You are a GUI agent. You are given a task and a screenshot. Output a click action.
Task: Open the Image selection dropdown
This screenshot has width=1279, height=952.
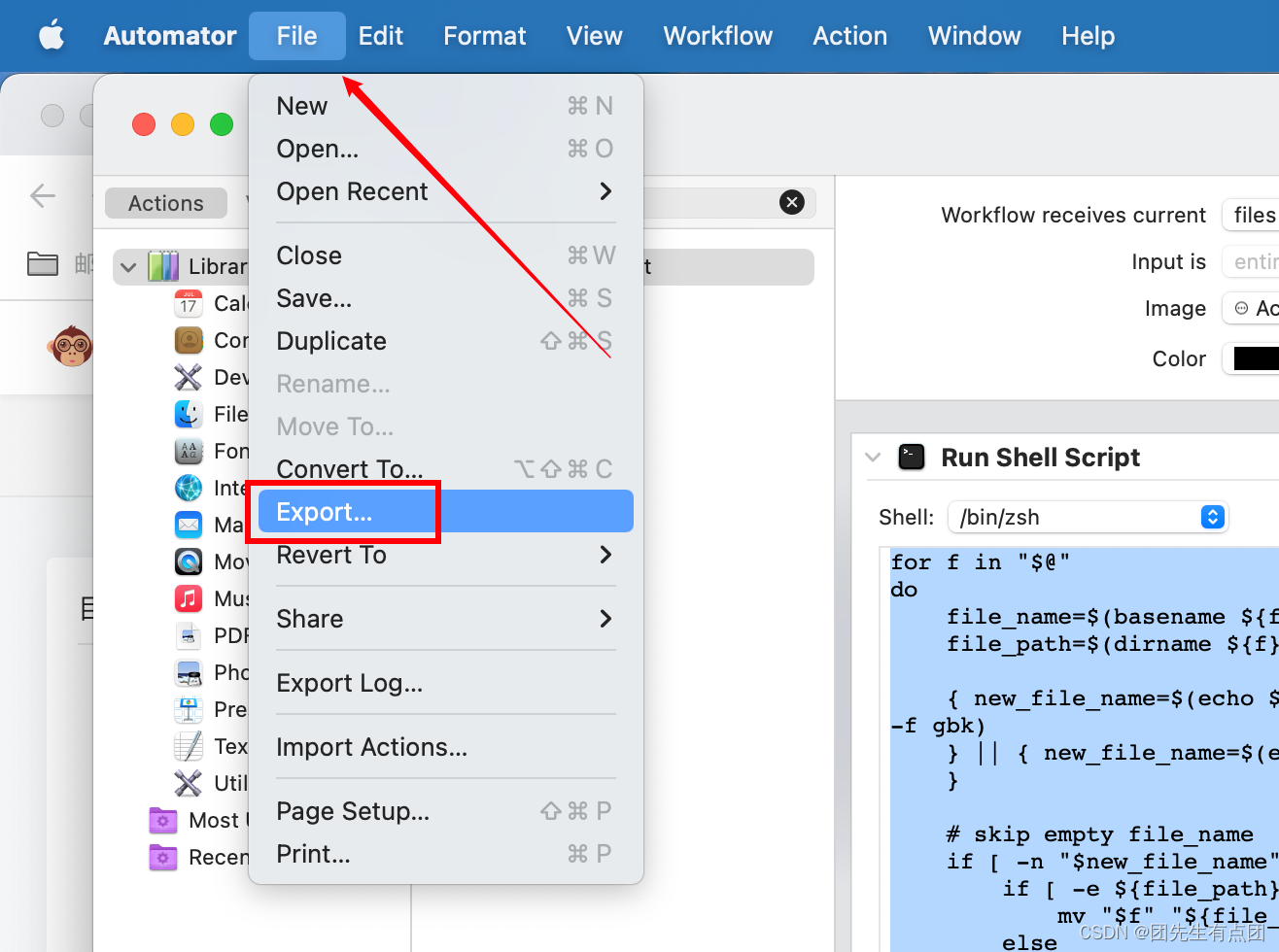click(1252, 308)
